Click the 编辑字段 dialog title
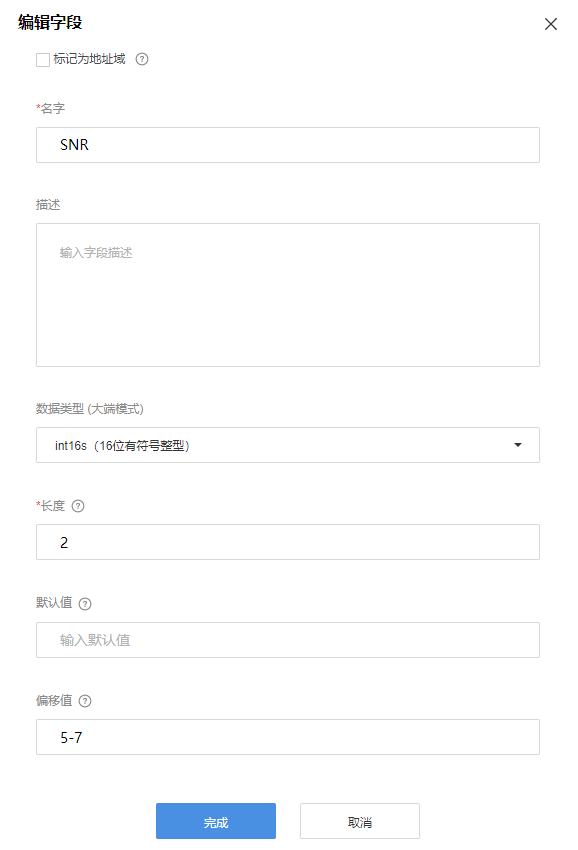 tap(50, 22)
